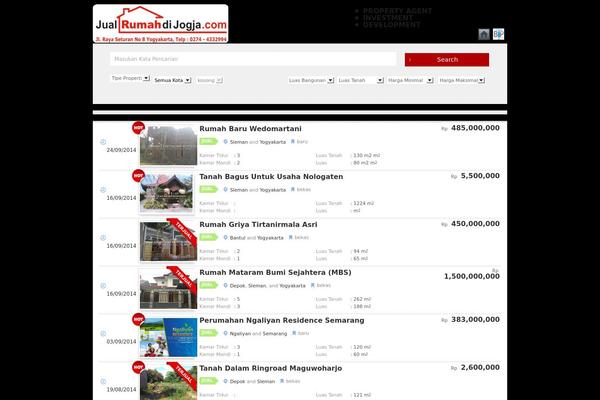Click price 1,500,000,000

click(x=472, y=276)
